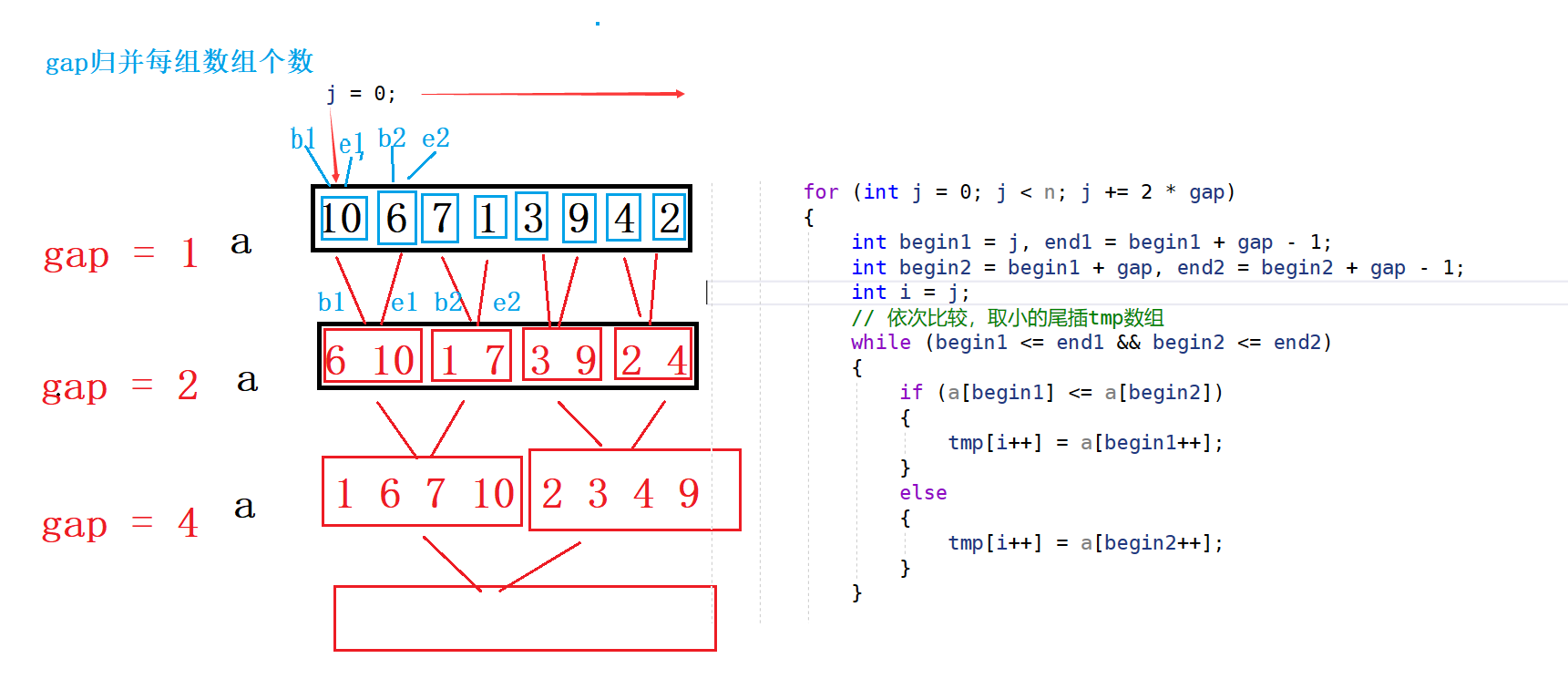Click the "e2" label above the gap = 2 array
Viewport: 1568px width, 679px height.
507,302
